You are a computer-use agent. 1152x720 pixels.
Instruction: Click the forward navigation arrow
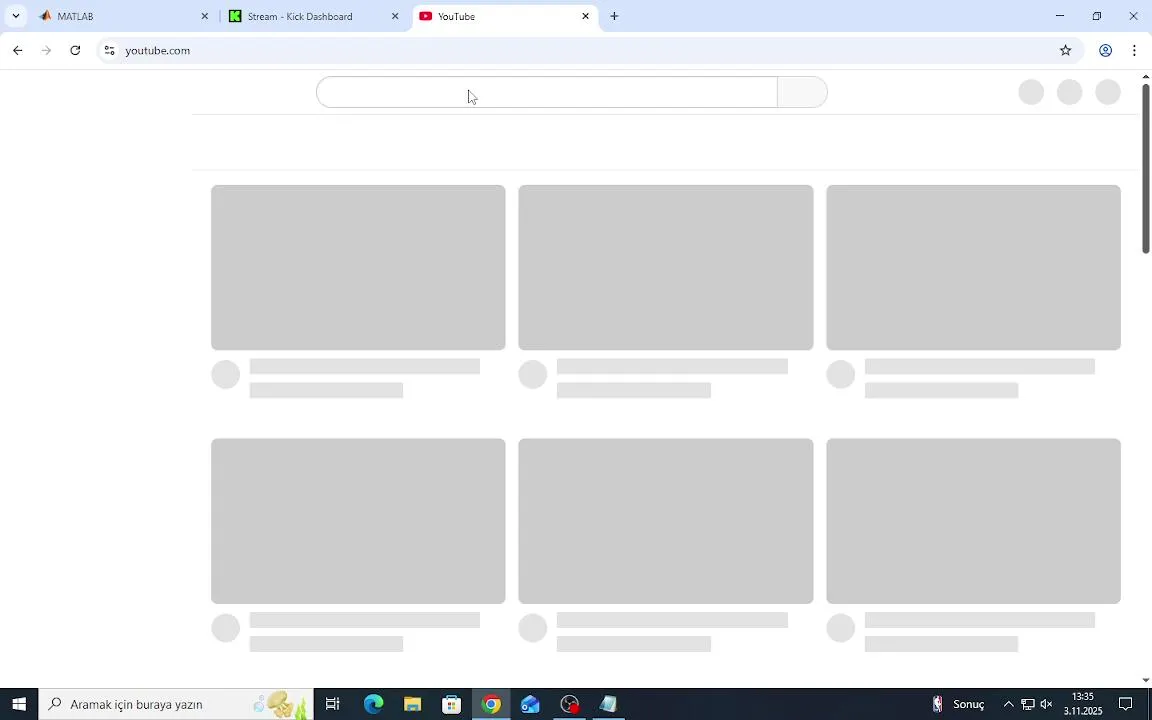(x=46, y=51)
